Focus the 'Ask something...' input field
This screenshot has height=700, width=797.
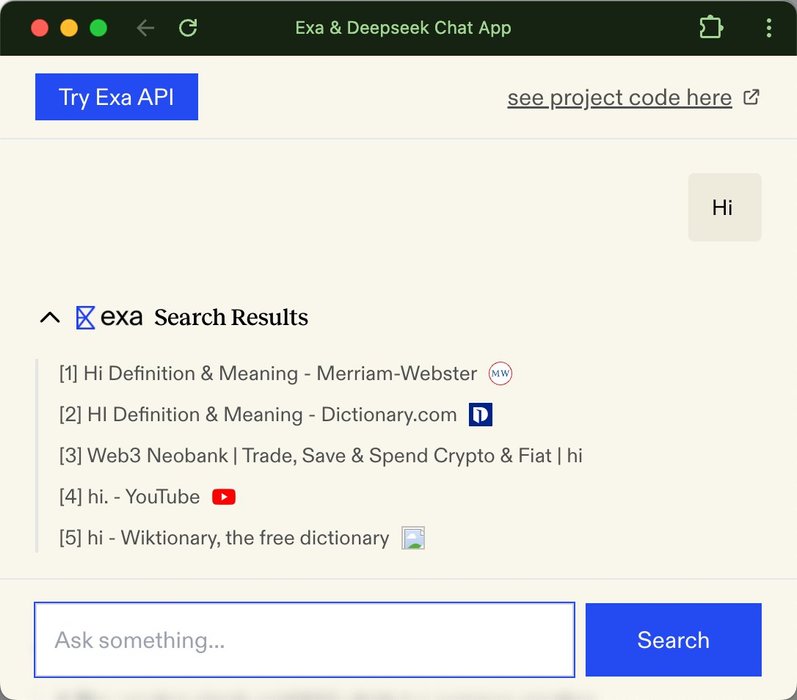[304, 640]
